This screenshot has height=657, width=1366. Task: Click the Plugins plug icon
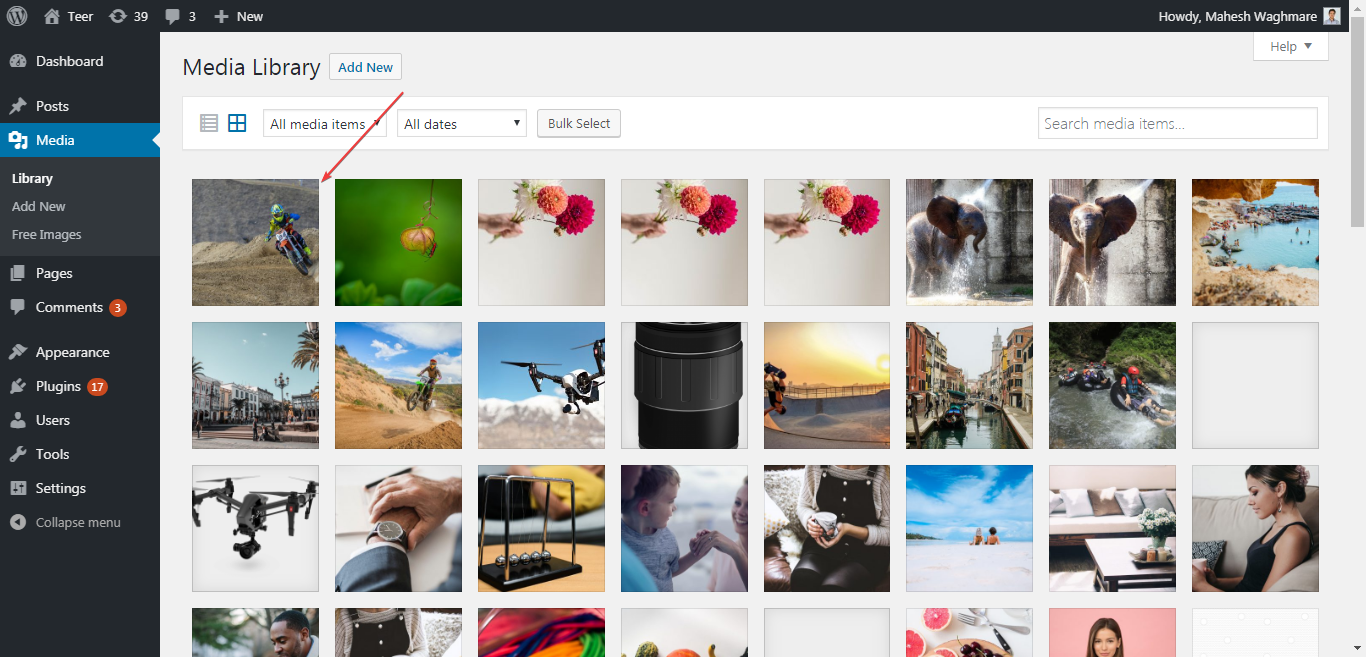(18, 386)
